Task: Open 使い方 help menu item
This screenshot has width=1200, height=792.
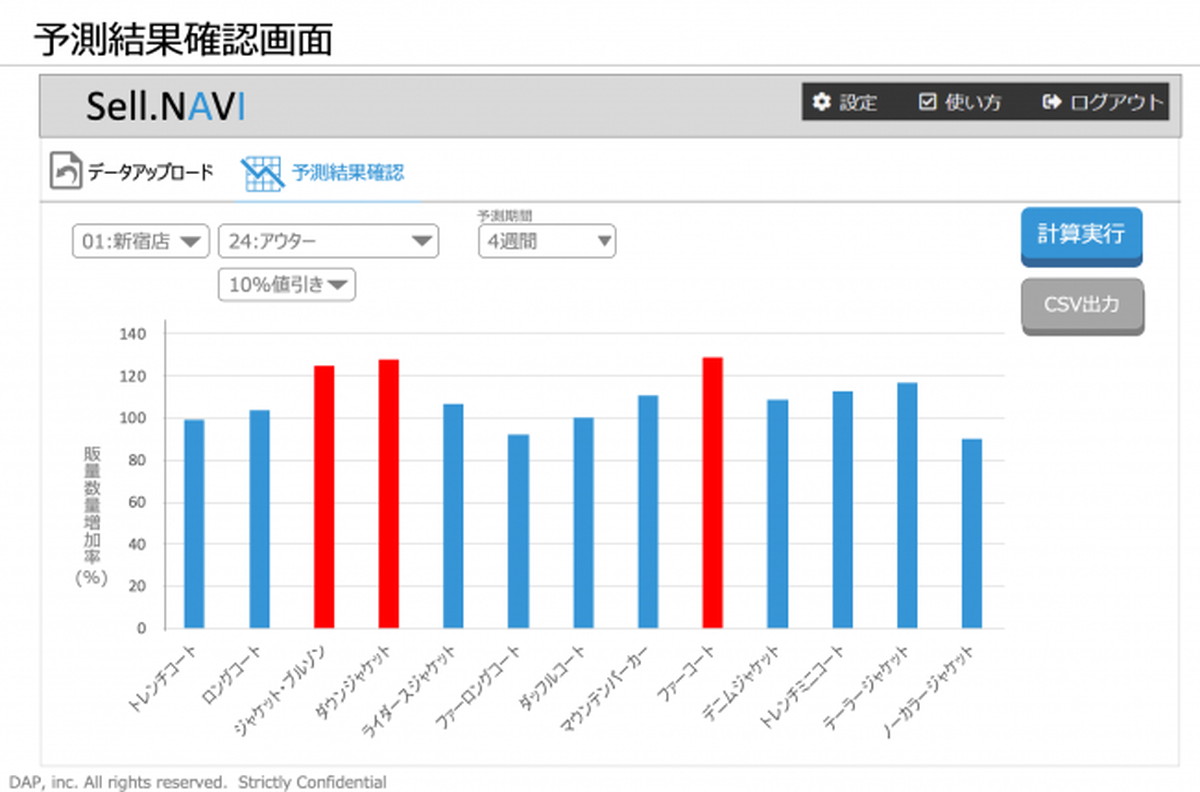Action: (973, 102)
